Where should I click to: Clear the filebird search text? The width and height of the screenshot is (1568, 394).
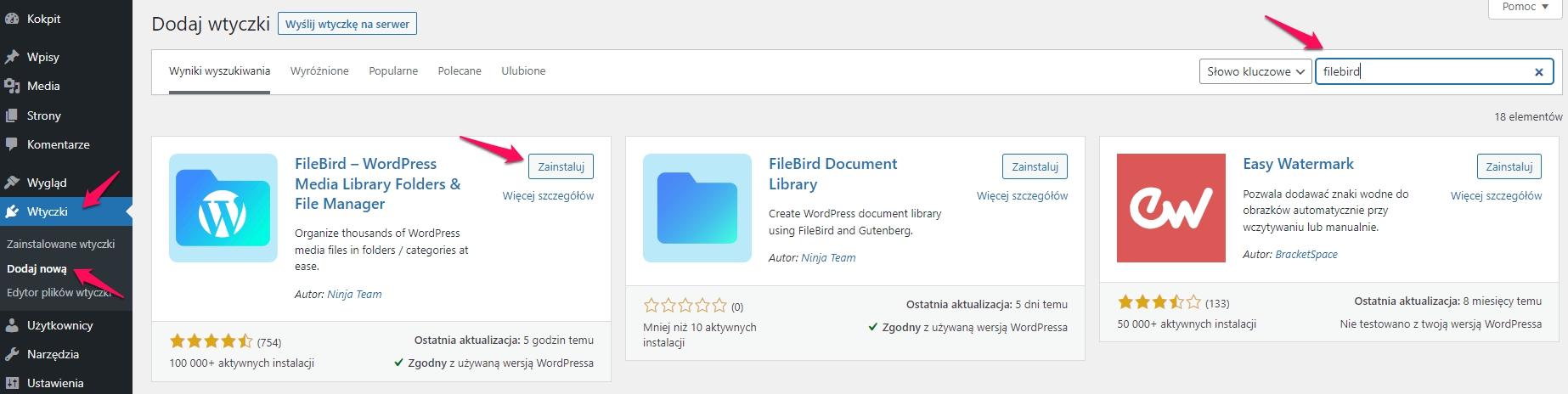1538,72
